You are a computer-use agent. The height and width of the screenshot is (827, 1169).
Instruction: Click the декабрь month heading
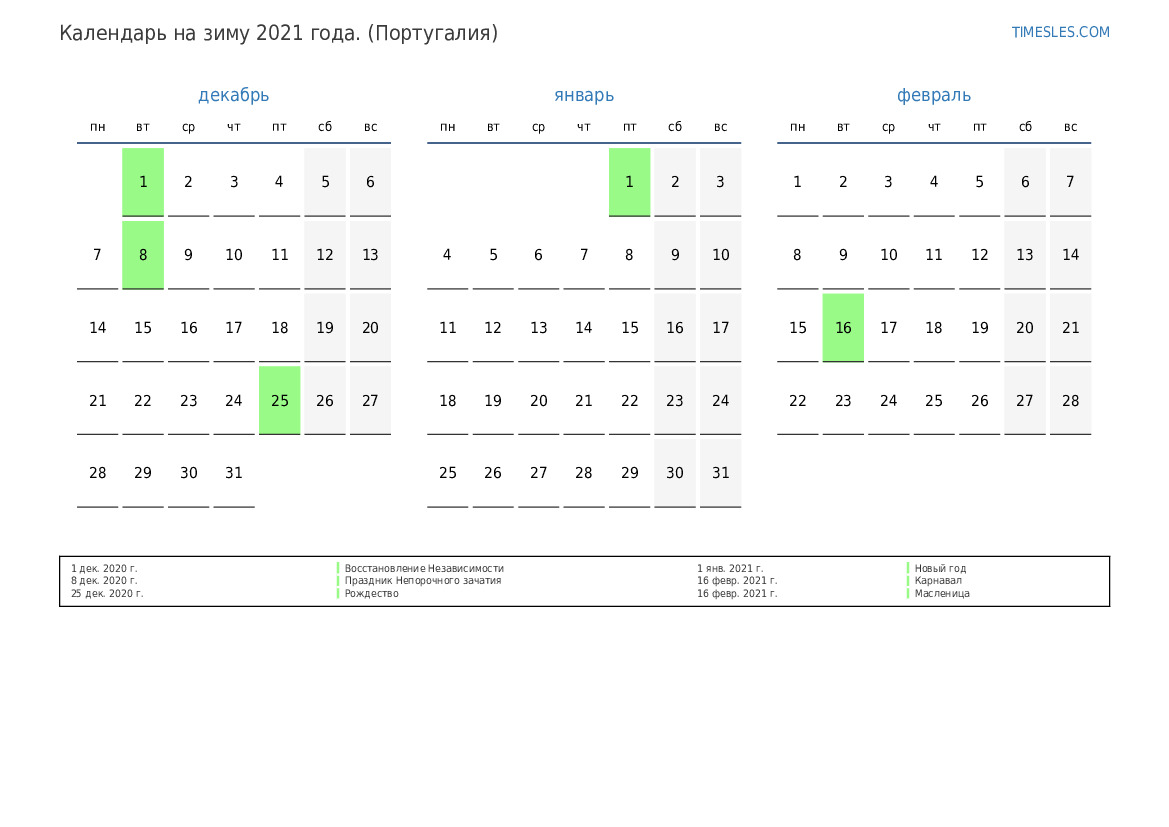tap(233, 95)
